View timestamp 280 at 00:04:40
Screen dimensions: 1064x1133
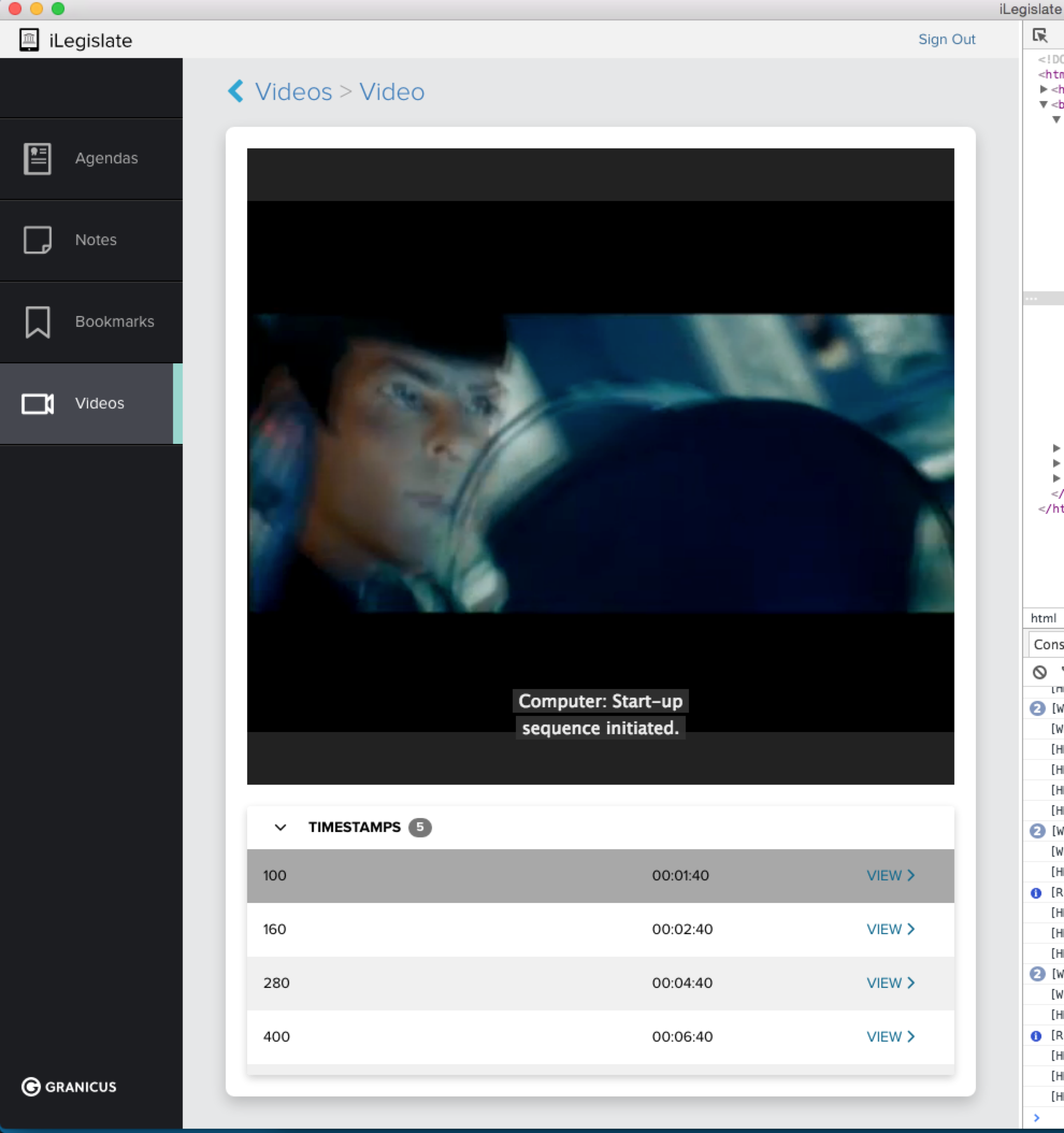(891, 983)
